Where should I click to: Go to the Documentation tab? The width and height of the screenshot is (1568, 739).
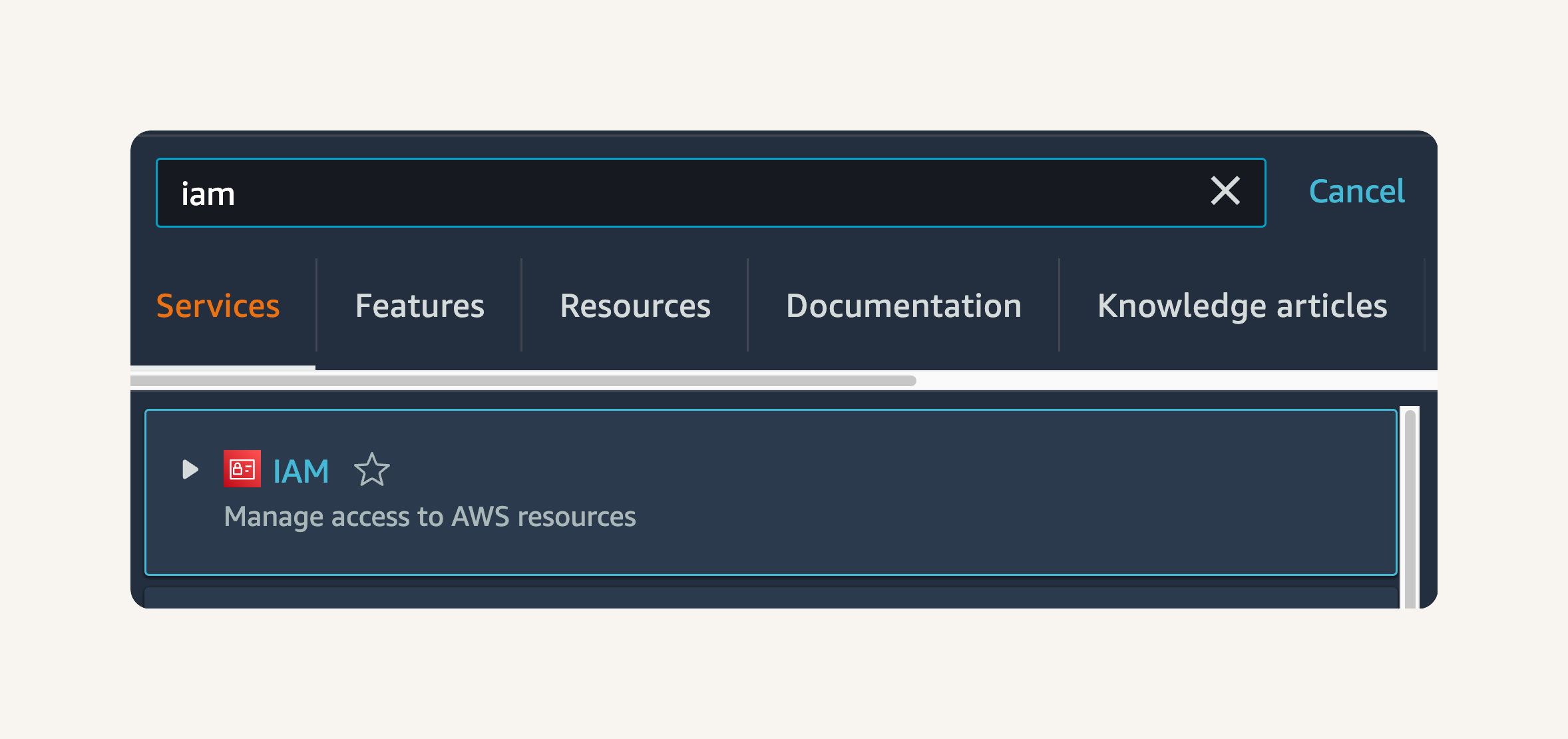pos(903,306)
